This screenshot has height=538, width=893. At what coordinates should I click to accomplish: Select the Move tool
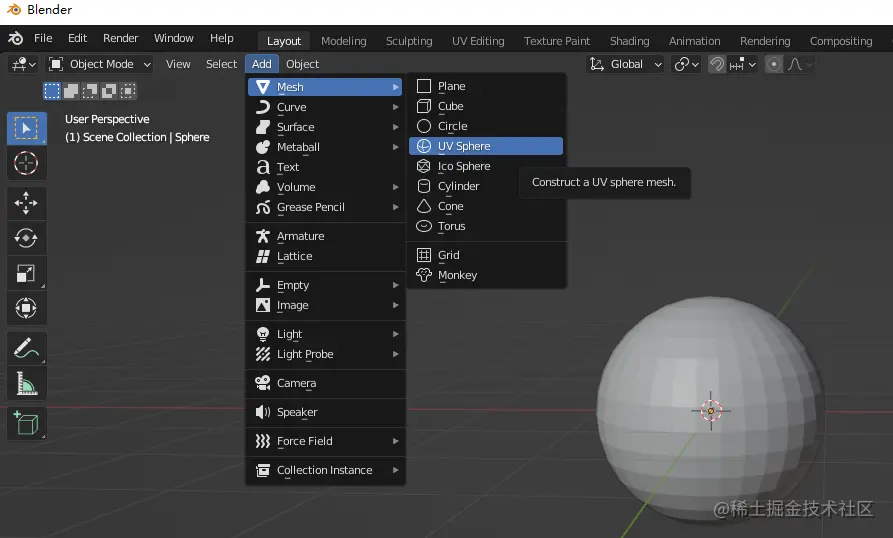(26, 203)
